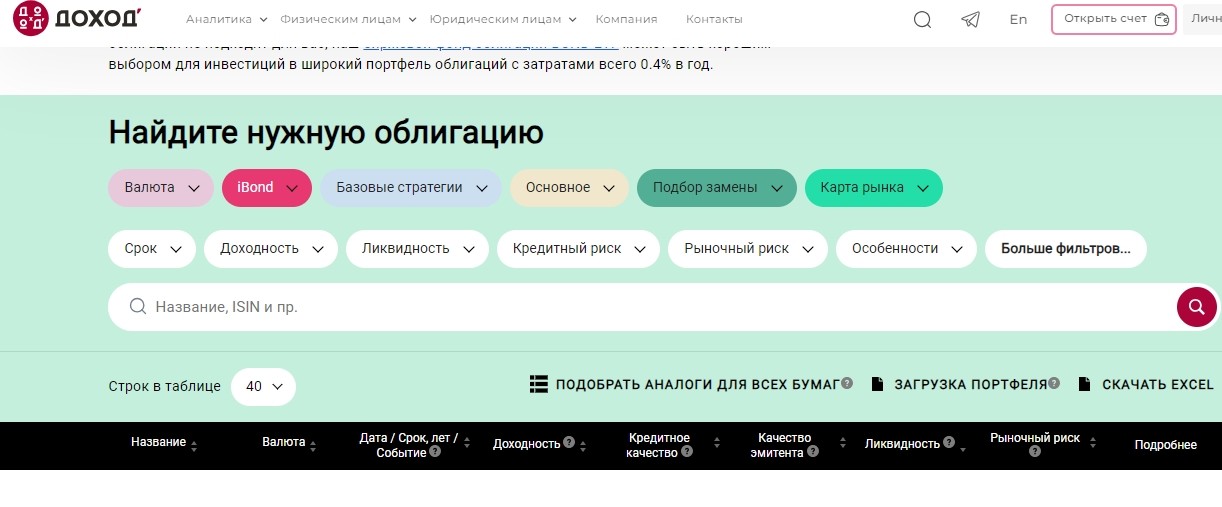Sort by Качество эмитента column arrows
The height and width of the screenshot is (507, 1222).
[842, 444]
